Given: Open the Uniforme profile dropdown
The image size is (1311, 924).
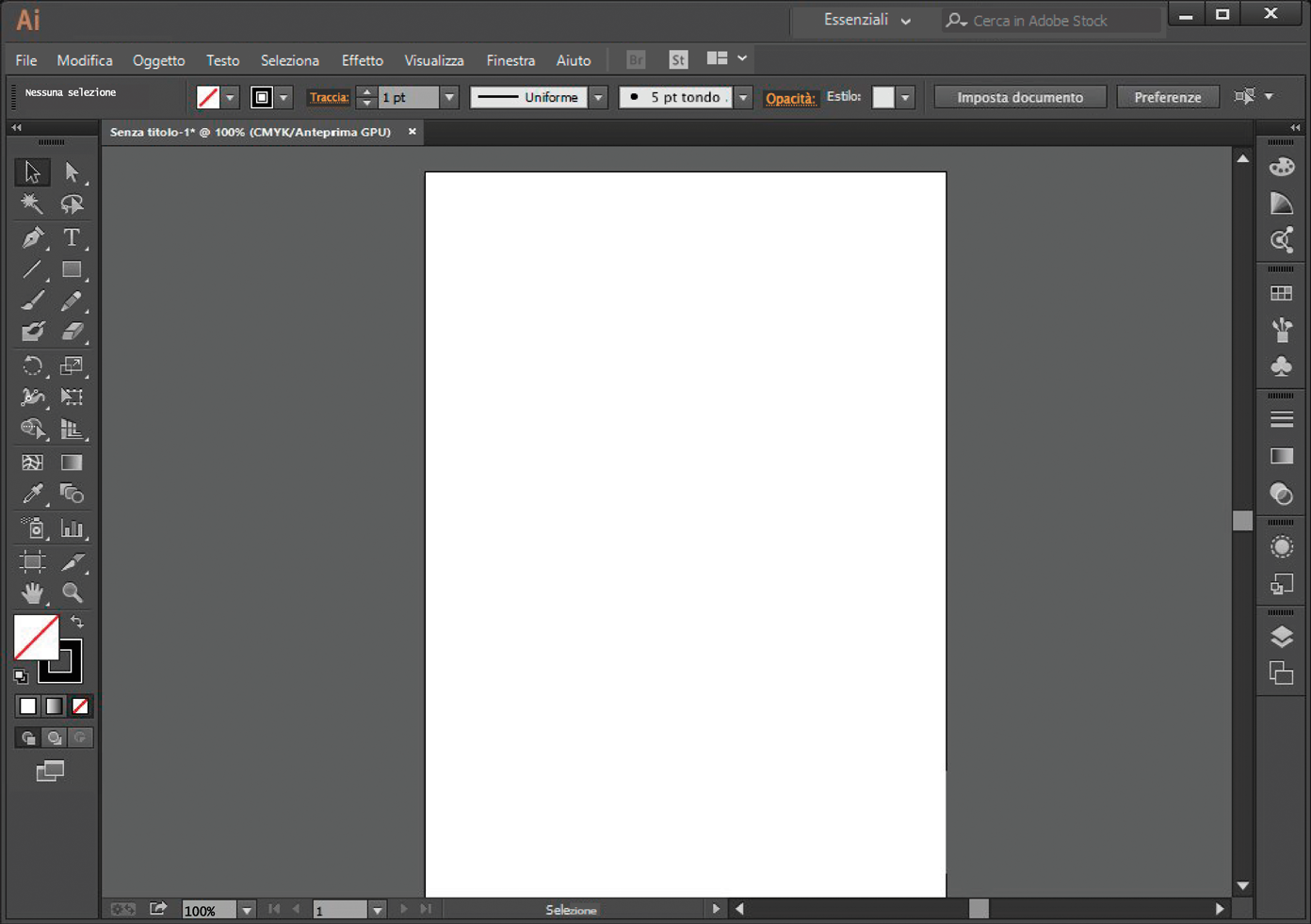Looking at the screenshot, I should pyautogui.click(x=598, y=97).
